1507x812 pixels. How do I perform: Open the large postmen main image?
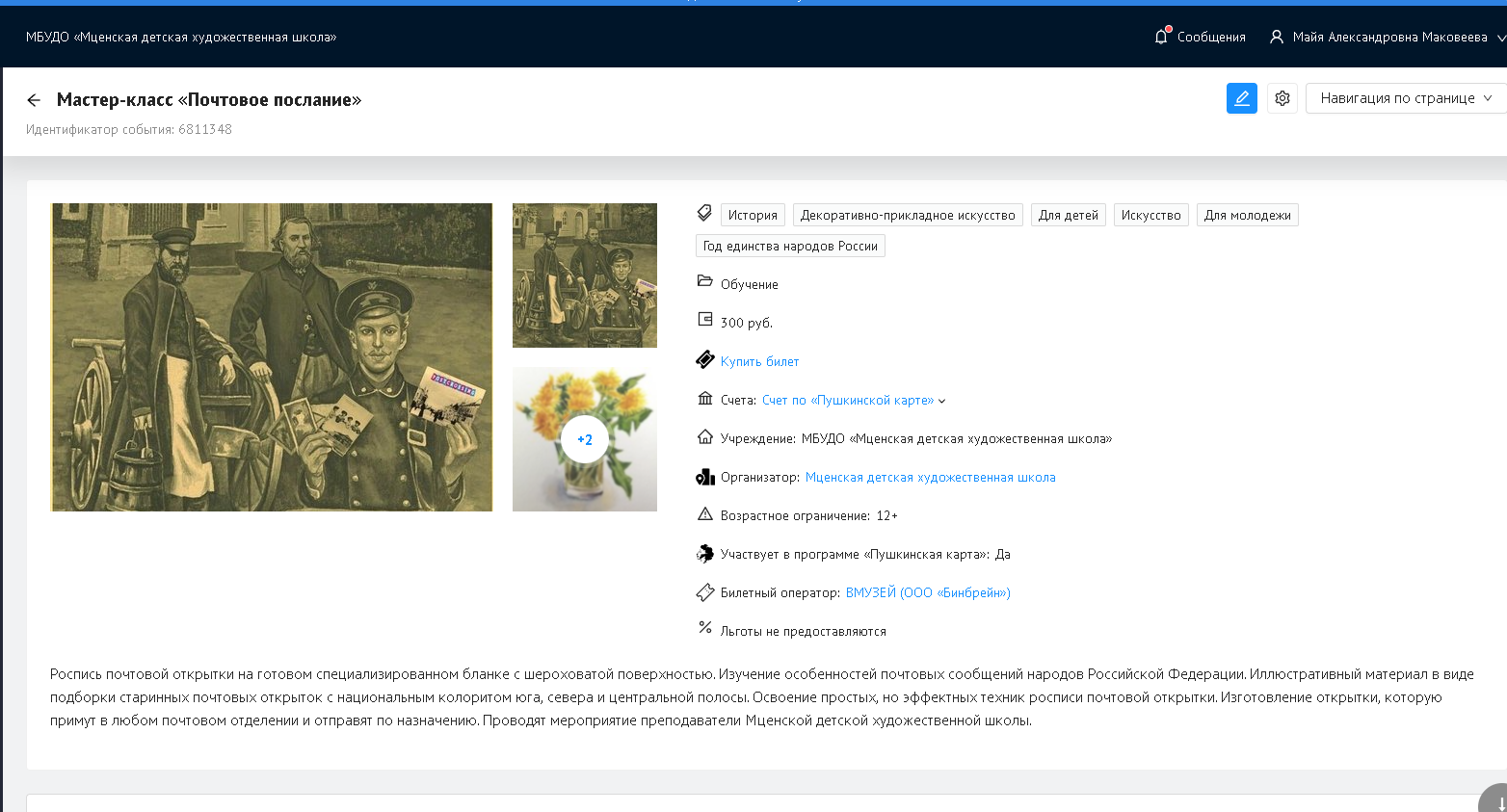272,356
